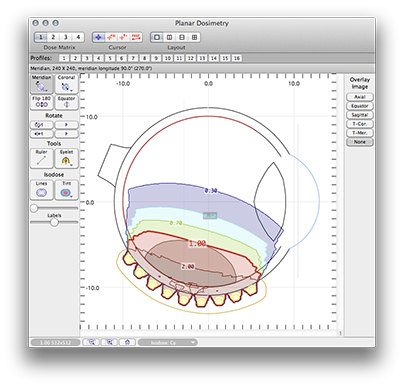This screenshot has width=404, height=387.
Task: Select Dose Matrix 3
Action: 65,37
